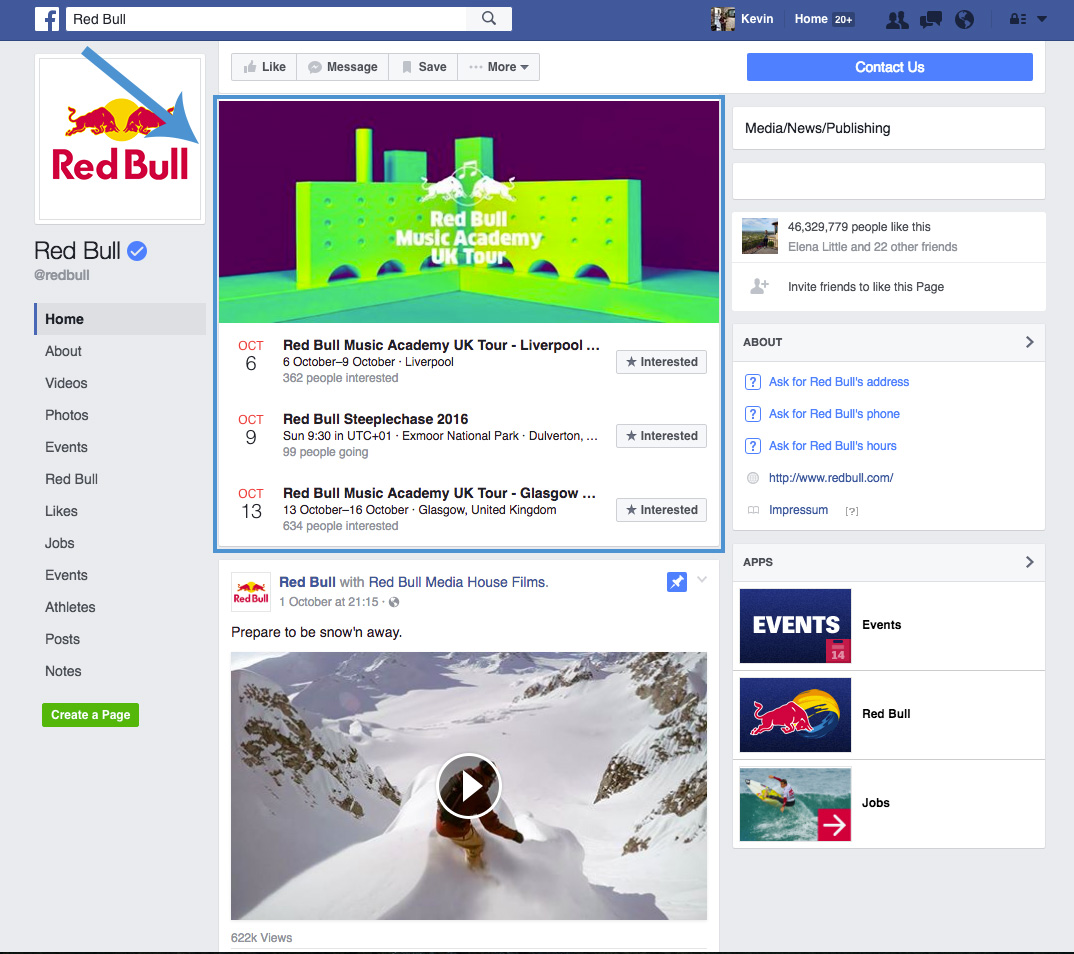
Task: Click the Media/News/Publishing category text
Action: click(x=817, y=128)
